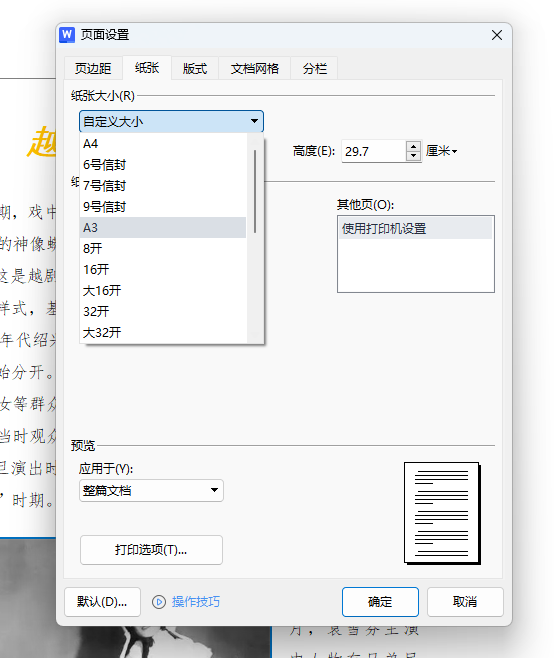Switch to the 页边距 tab

click(x=93, y=68)
